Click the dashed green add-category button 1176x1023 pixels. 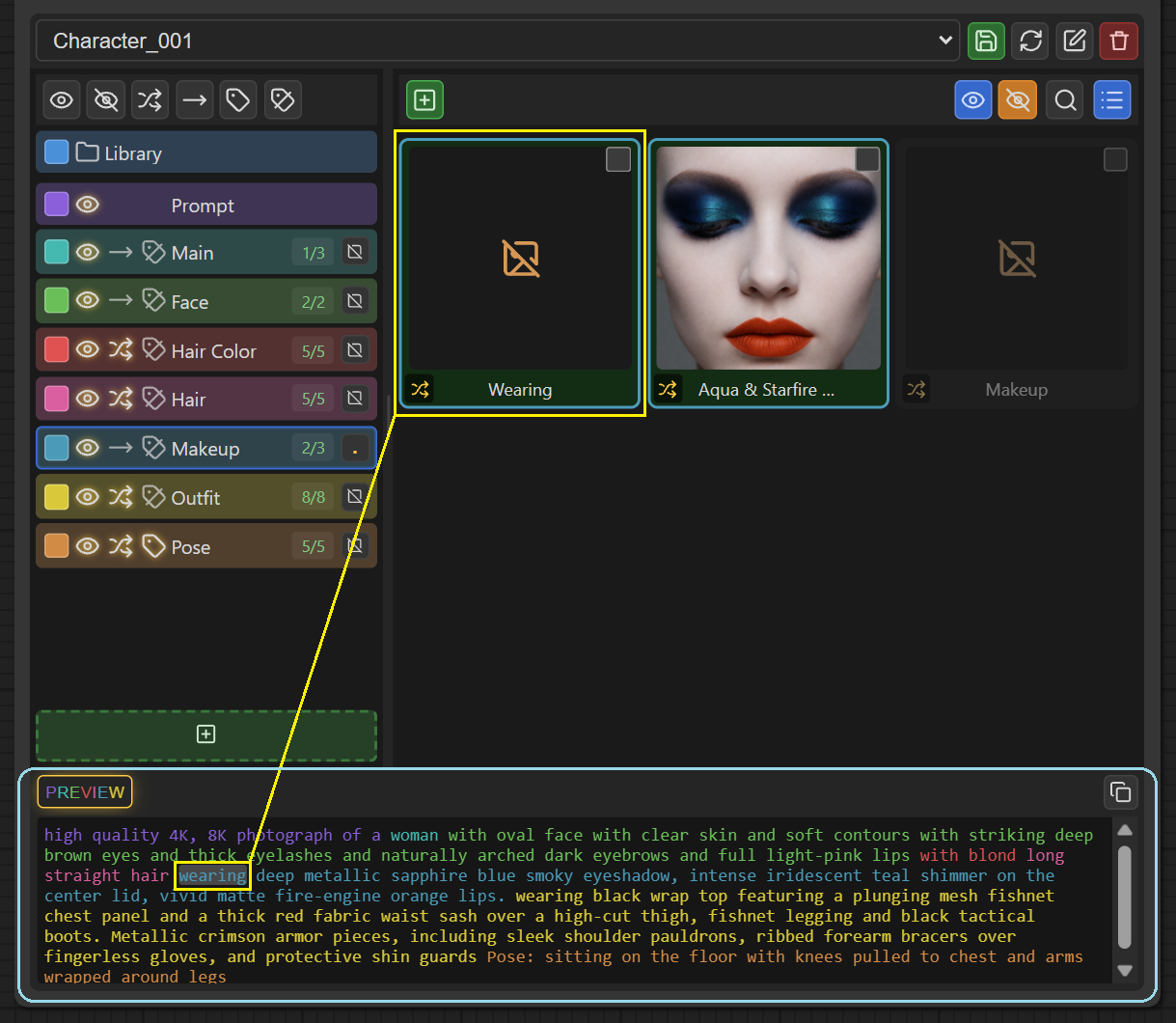206,734
